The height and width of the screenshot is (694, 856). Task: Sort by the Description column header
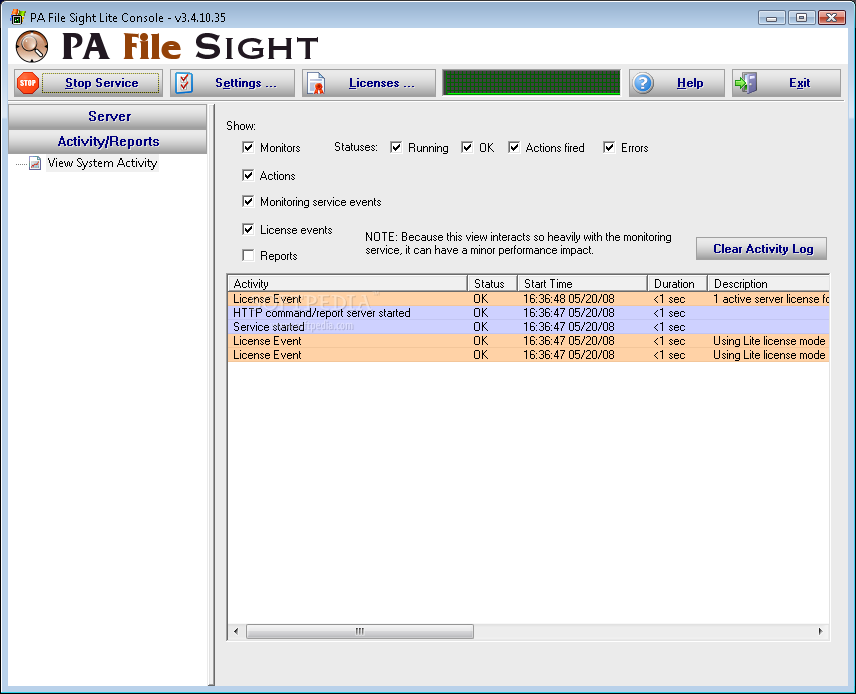pos(769,283)
